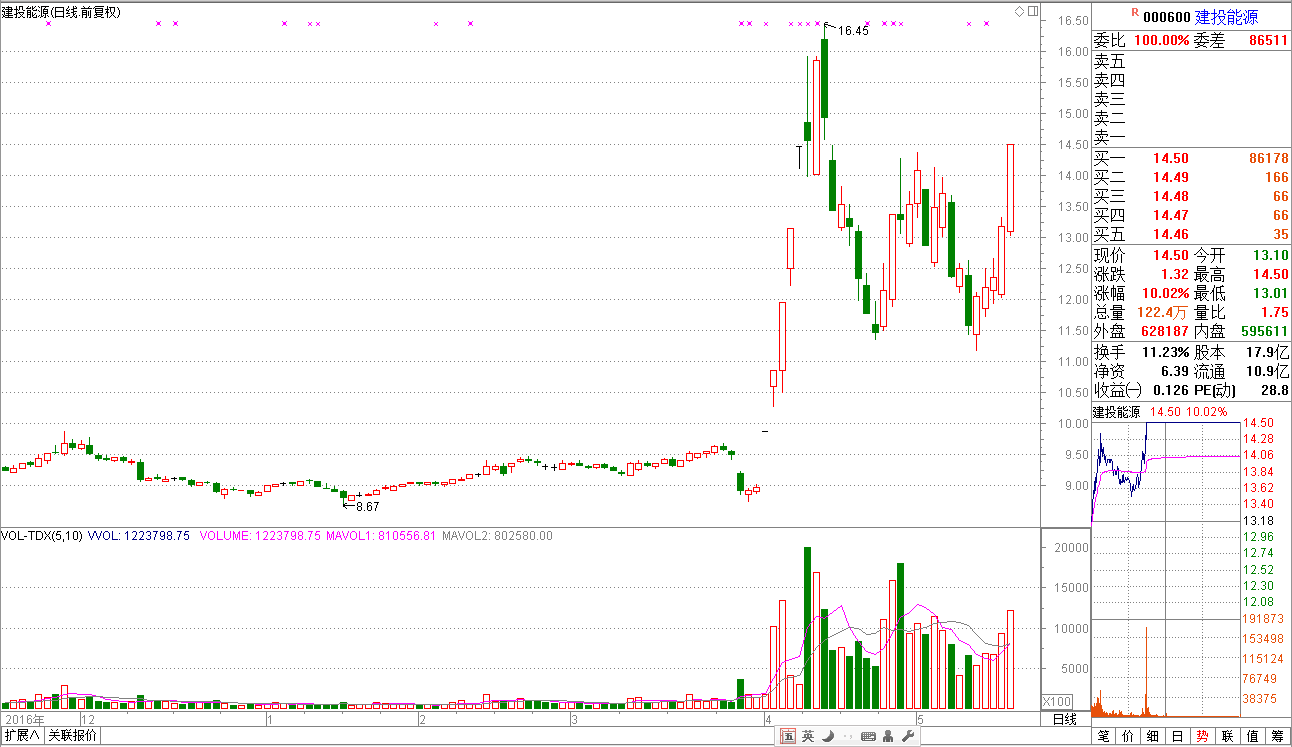Switch to the 值 tab
Image resolution: width=1292 pixels, height=747 pixels.
click(1253, 737)
